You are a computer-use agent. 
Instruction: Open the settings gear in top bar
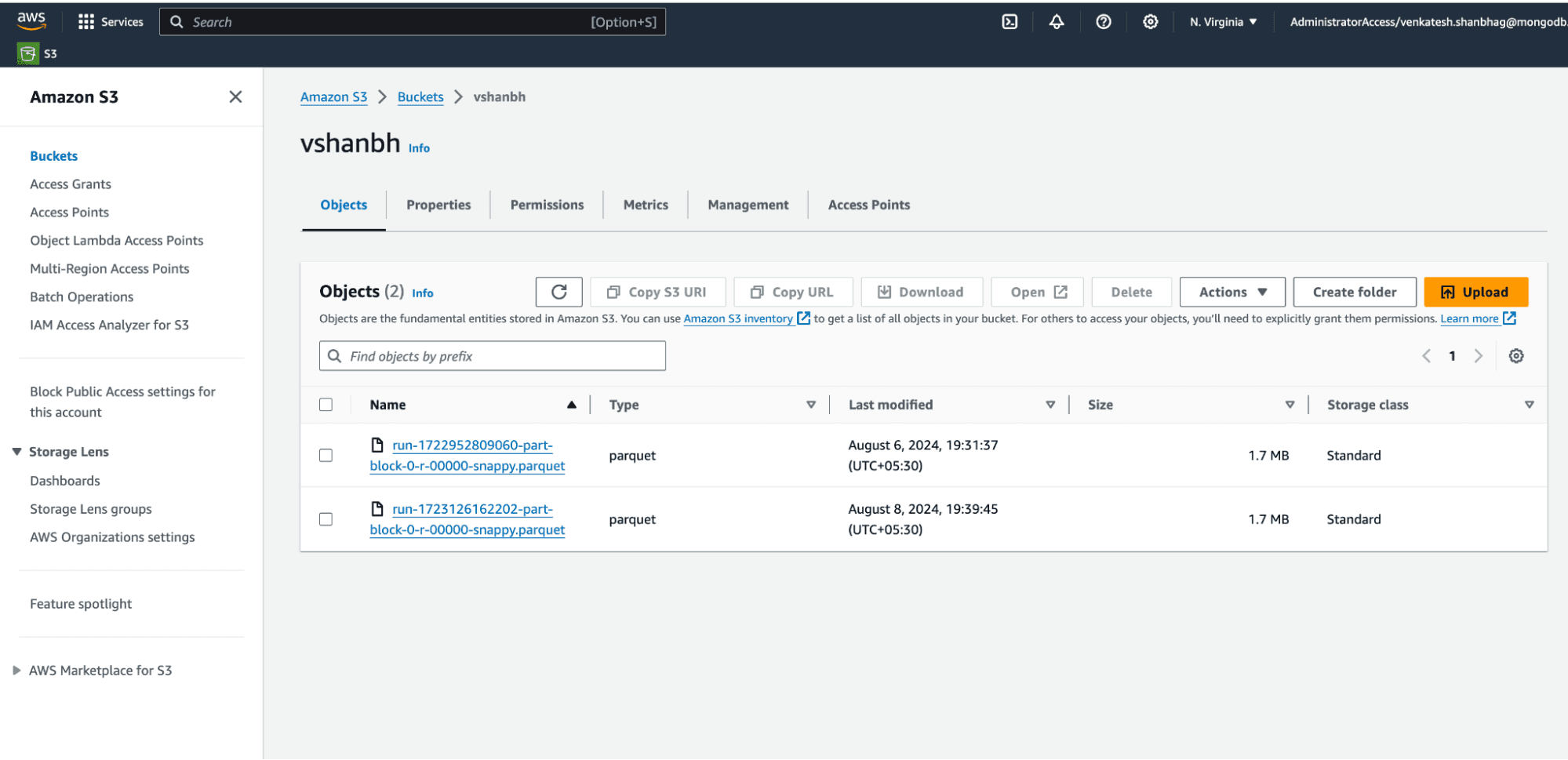[1150, 22]
